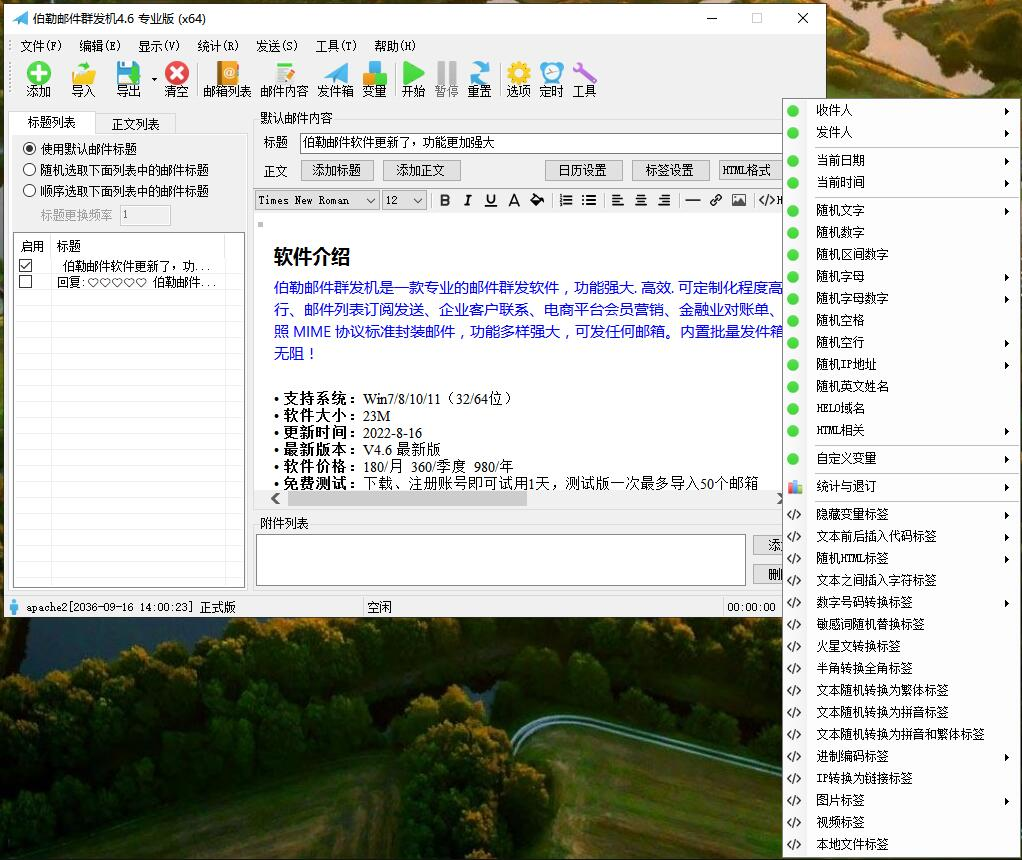The height and width of the screenshot is (860, 1022).
Task: Center align text in the editor
Action: tap(641, 200)
